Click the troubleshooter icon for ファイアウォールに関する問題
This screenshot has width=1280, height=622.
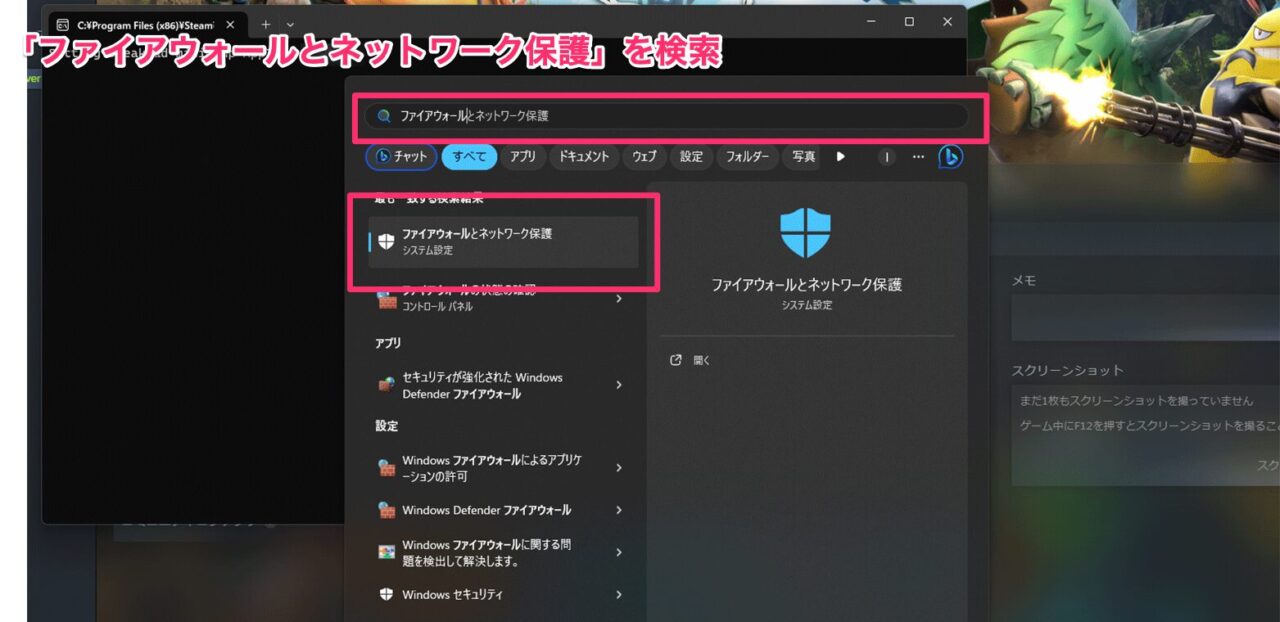pos(385,551)
